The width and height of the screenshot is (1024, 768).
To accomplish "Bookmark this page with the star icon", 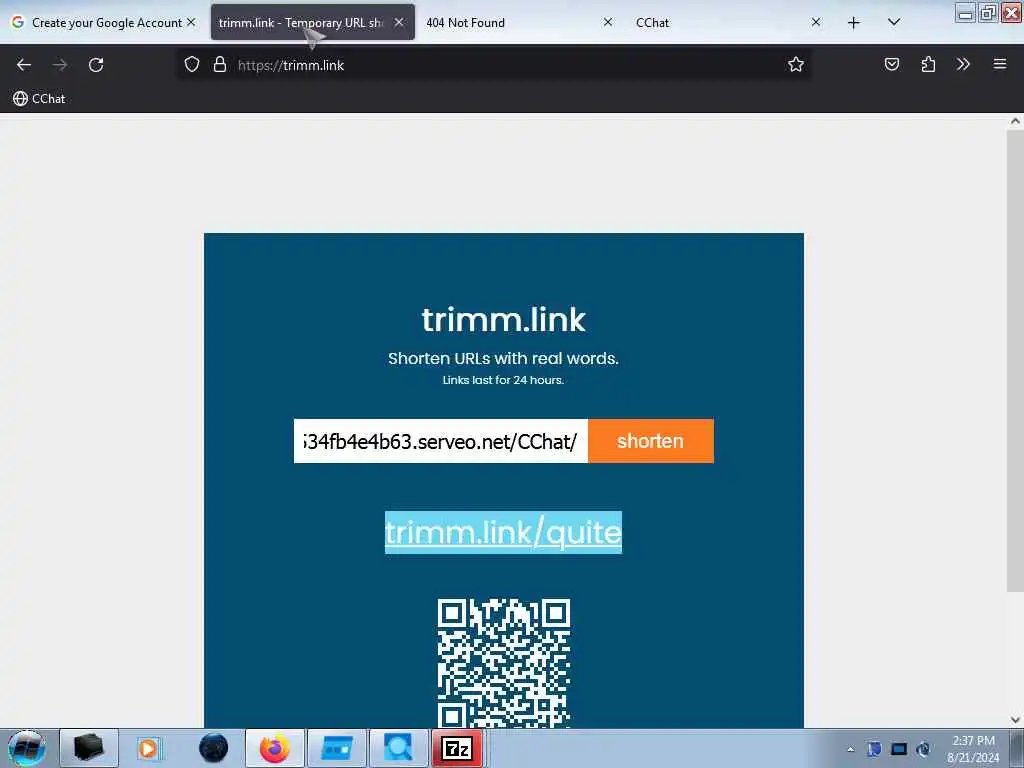I will pyautogui.click(x=795, y=65).
